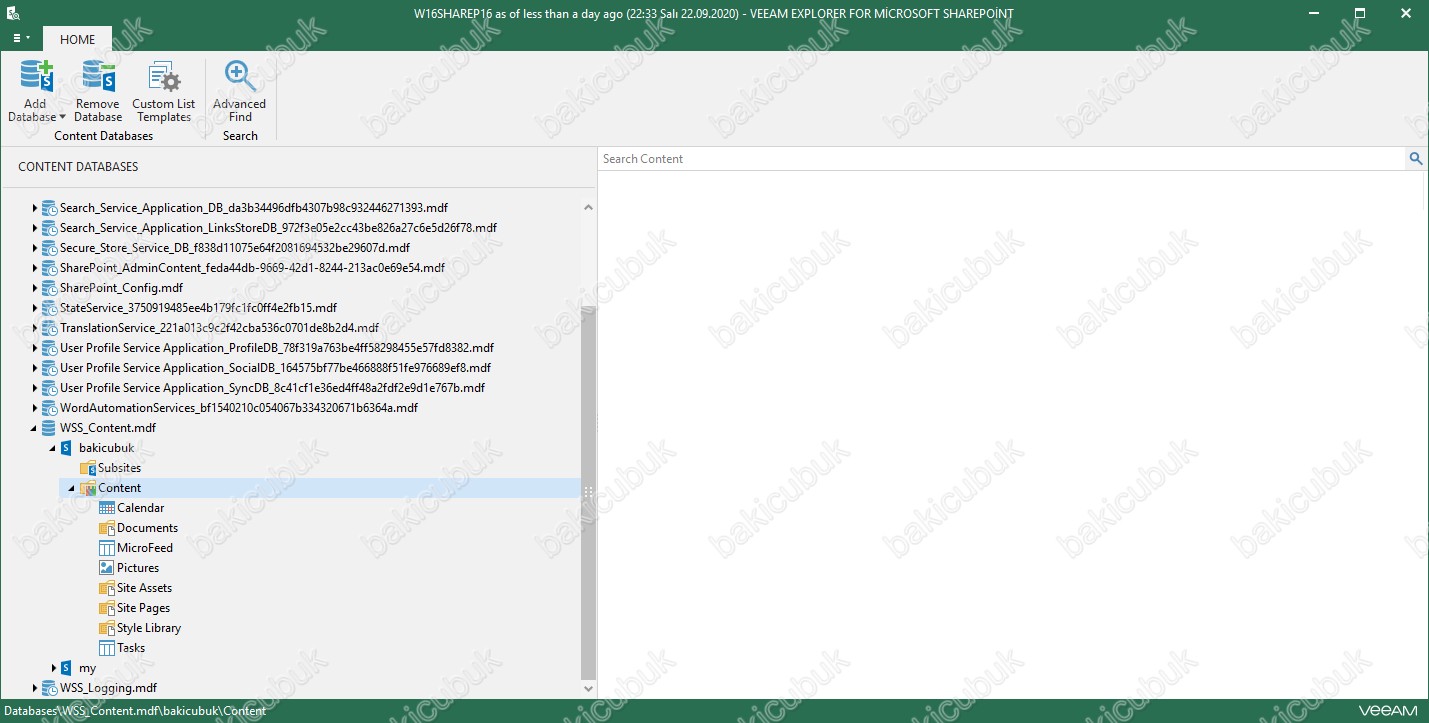1429x723 pixels.
Task: Select User Profile SyncDB label
Action: [x=272, y=388]
